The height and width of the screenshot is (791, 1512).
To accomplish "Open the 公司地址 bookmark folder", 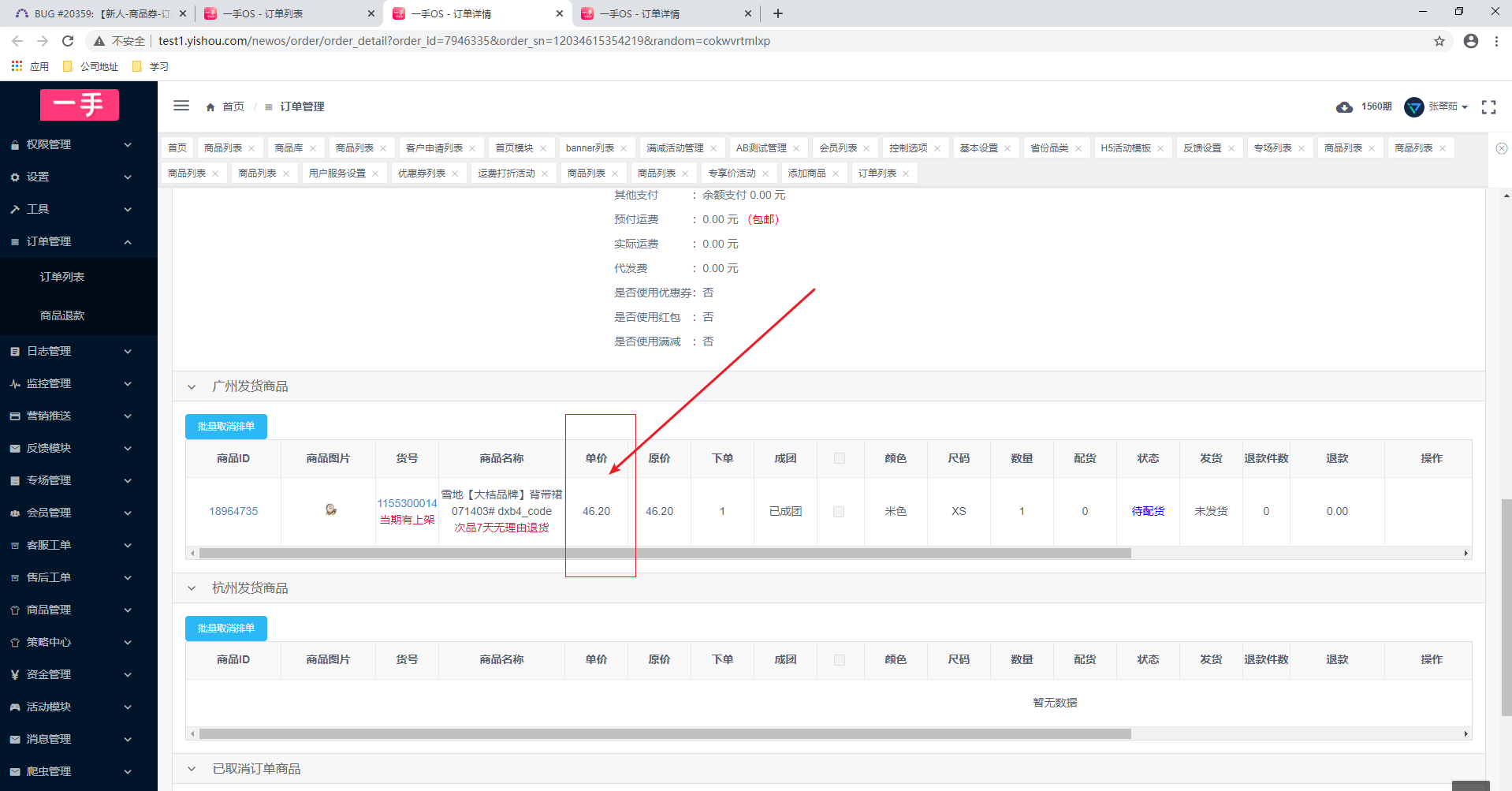I will pos(90,66).
